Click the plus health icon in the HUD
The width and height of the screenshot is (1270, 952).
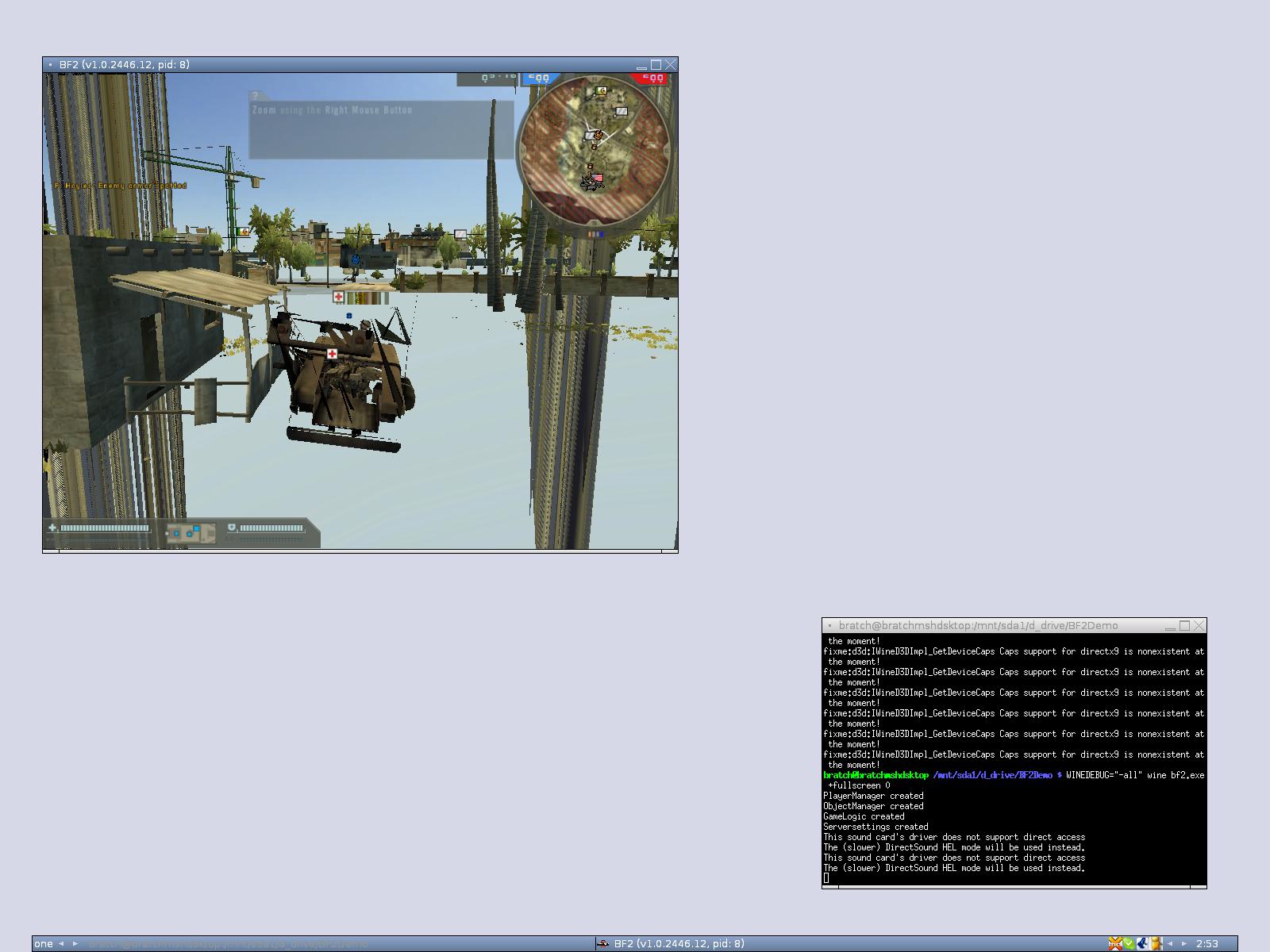pyautogui.click(x=52, y=528)
